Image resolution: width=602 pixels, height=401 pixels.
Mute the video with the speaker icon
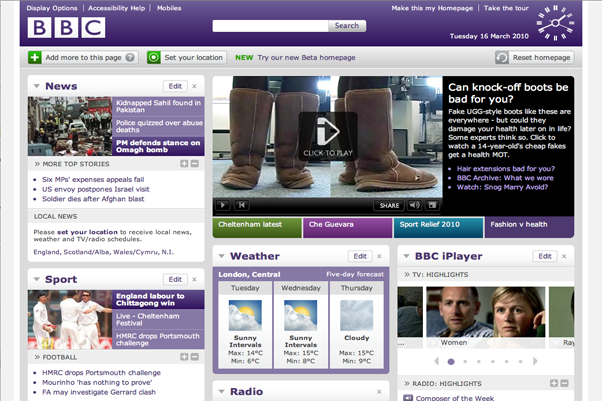coord(415,205)
